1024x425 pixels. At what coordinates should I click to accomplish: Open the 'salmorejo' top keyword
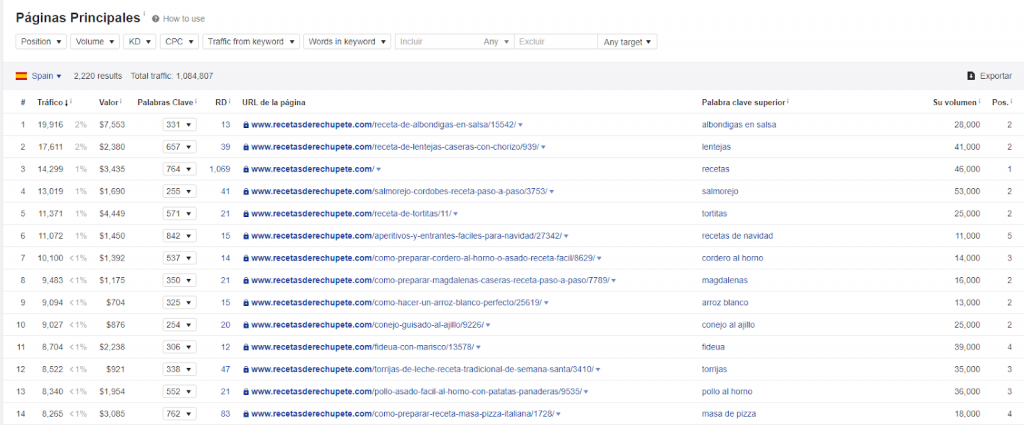[x=720, y=191]
